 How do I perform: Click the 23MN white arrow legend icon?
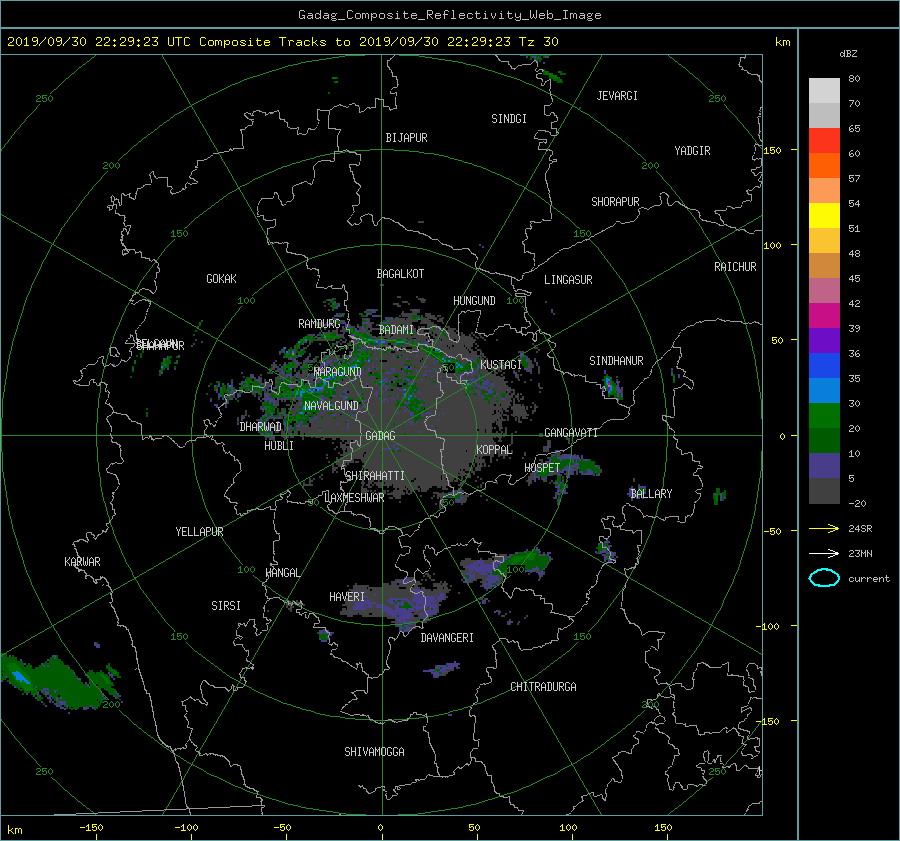[x=824, y=553]
